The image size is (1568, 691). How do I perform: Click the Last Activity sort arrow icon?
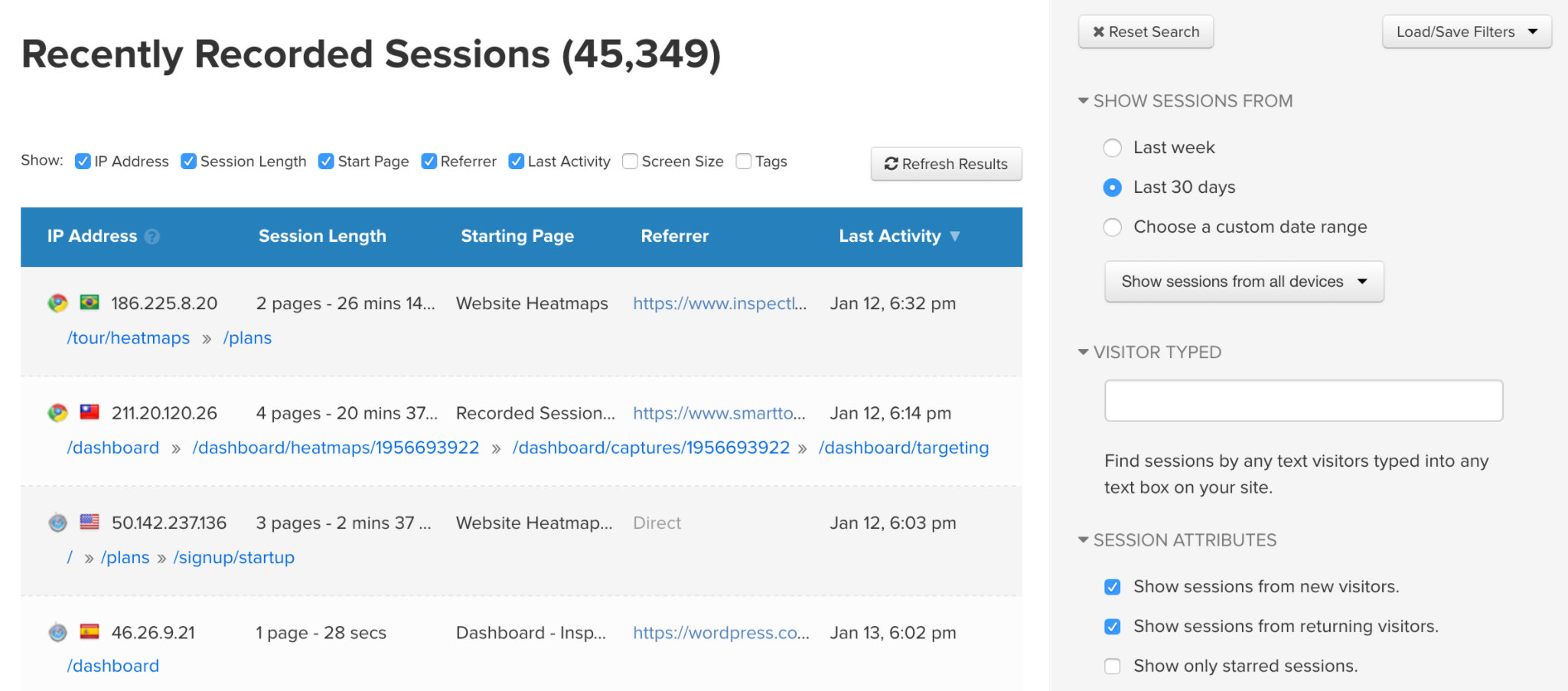pos(954,236)
